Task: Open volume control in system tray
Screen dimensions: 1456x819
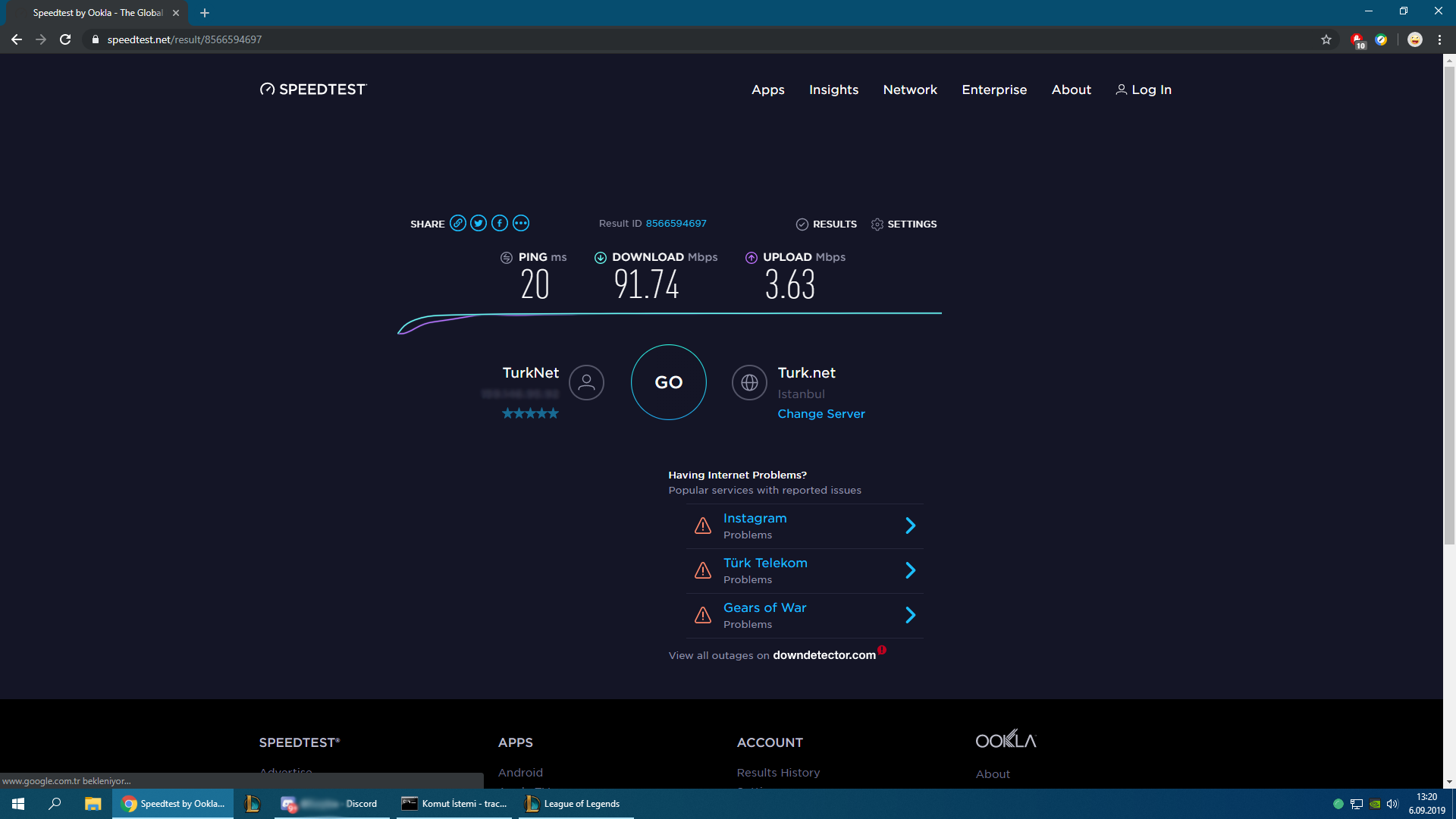Action: tap(1392, 804)
